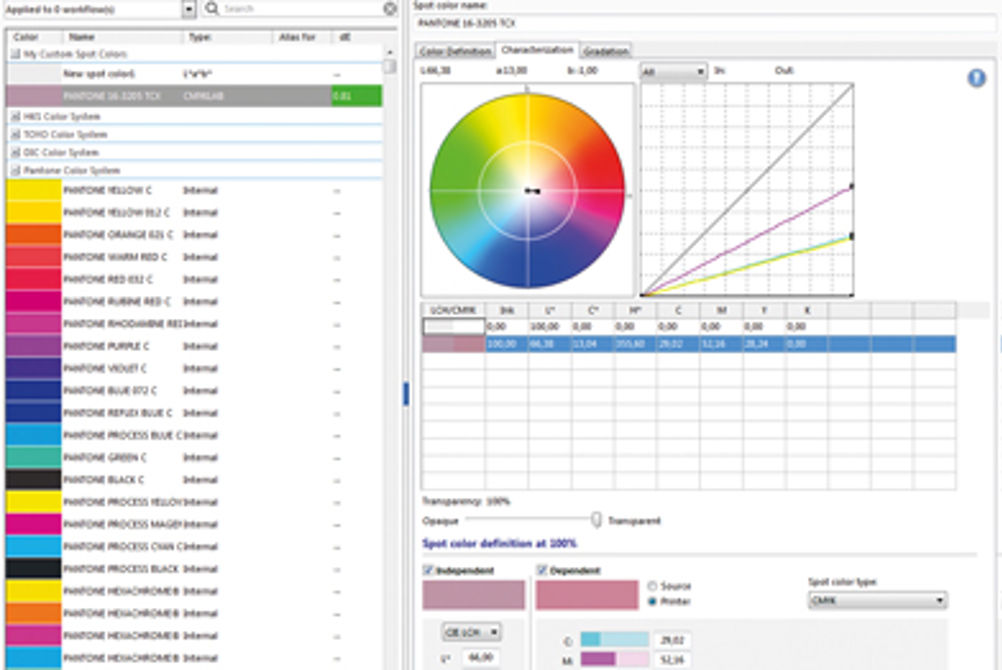The width and height of the screenshot is (1002, 670).
Task: Click the magnifier search icon
Action: coord(212,8)
